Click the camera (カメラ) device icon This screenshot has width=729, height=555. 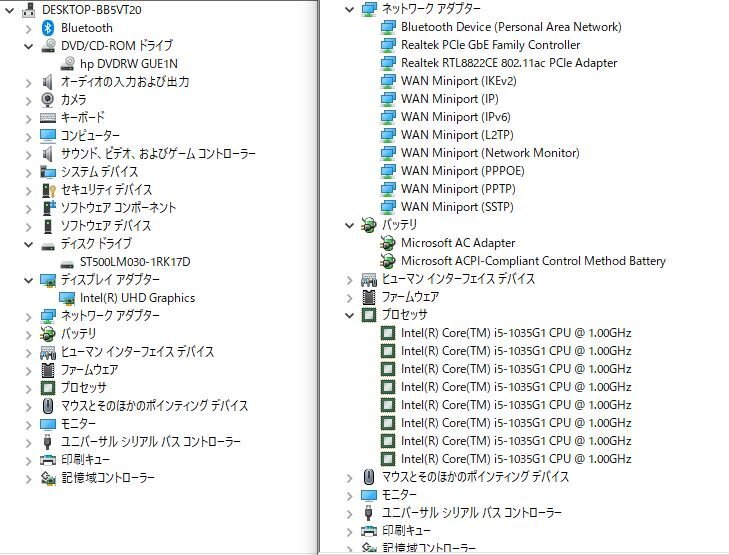click(x=47, y=99)
